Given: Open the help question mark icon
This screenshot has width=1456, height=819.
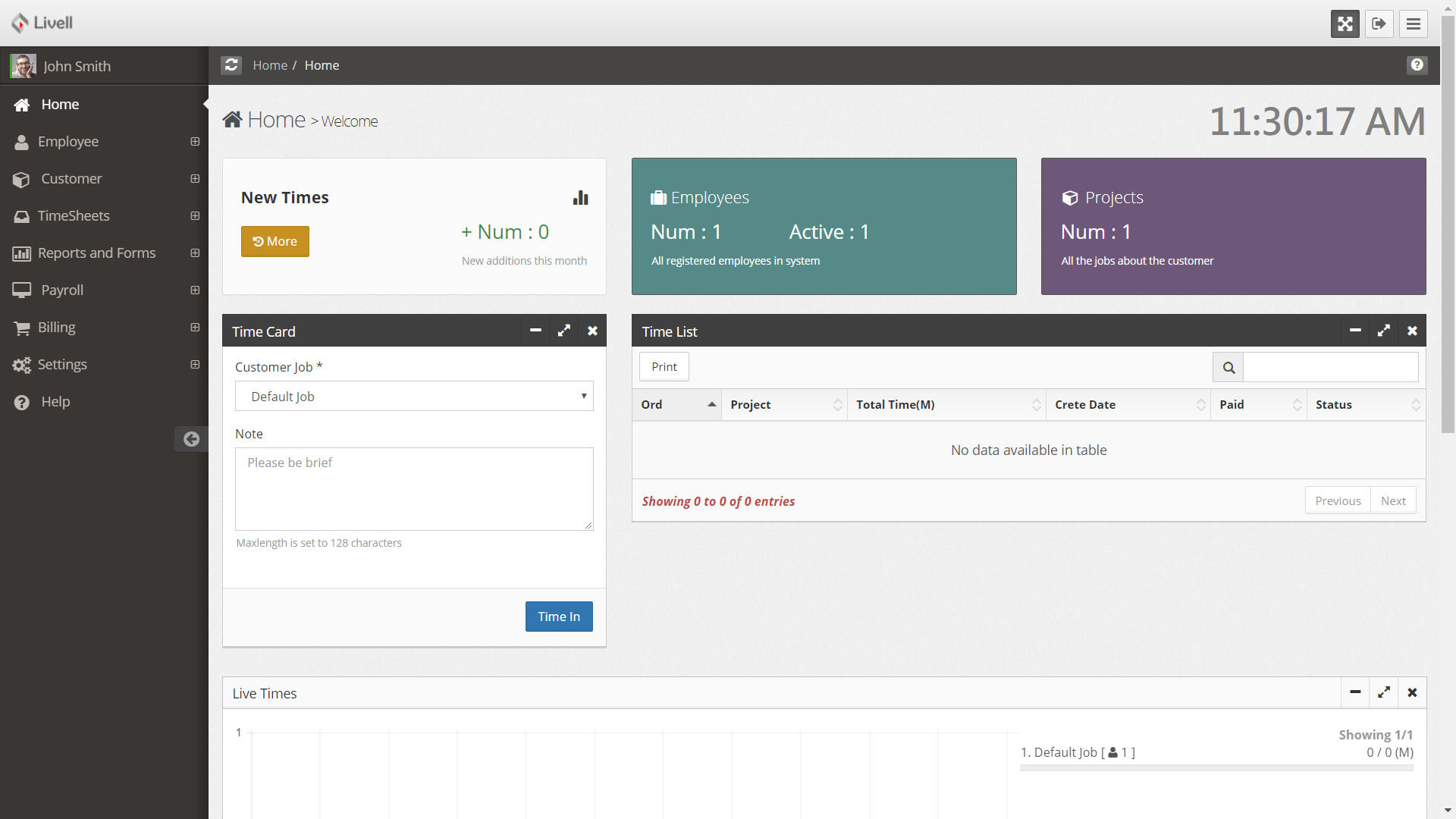Looking at the screenshot, I should pyautogui.click(x=1417, y=65).
